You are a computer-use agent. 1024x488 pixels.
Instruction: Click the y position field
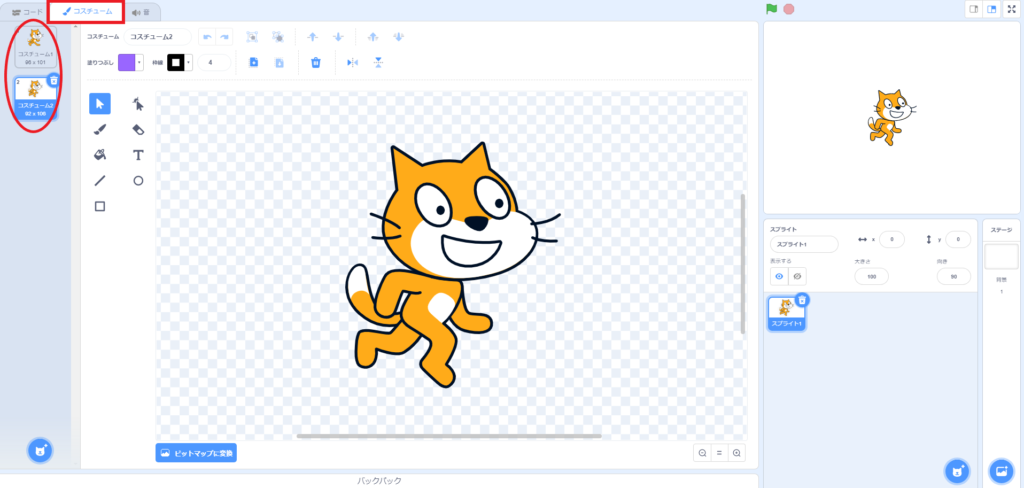[x=958, y=240]
